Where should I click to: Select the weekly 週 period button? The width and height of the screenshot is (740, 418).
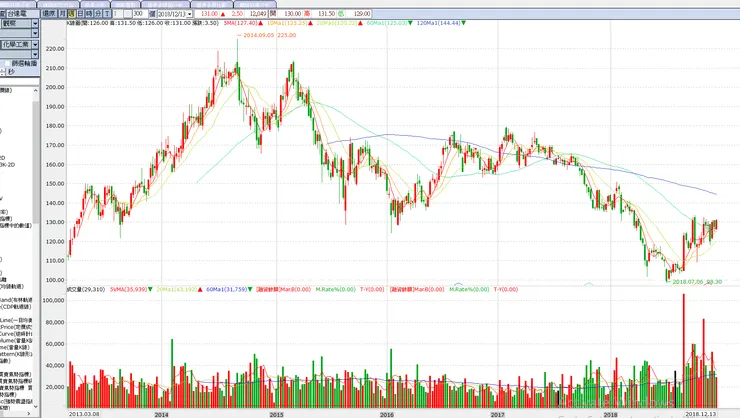pos(71,14)
